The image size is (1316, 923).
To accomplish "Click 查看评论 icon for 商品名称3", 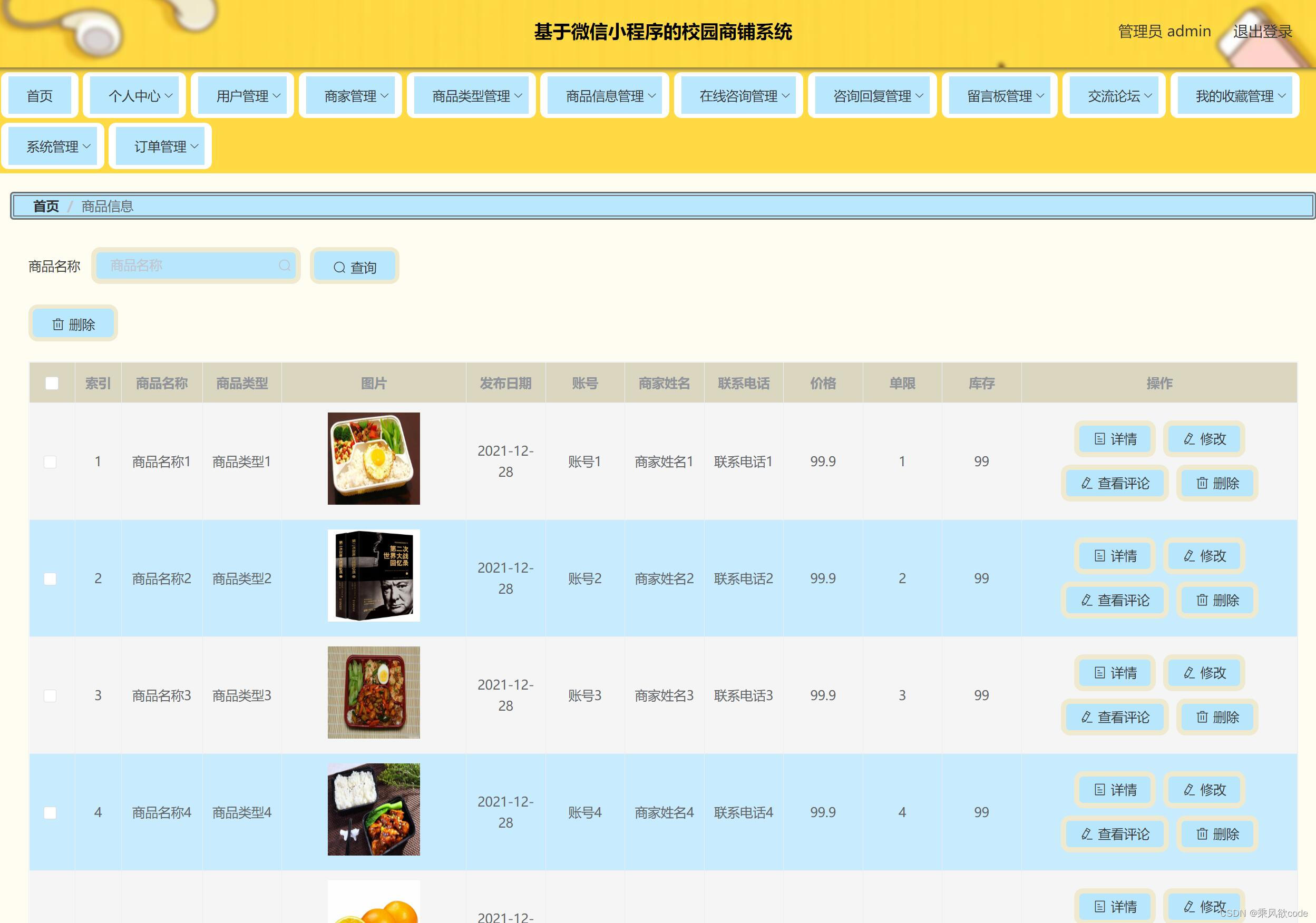I will click(1087, 718).
